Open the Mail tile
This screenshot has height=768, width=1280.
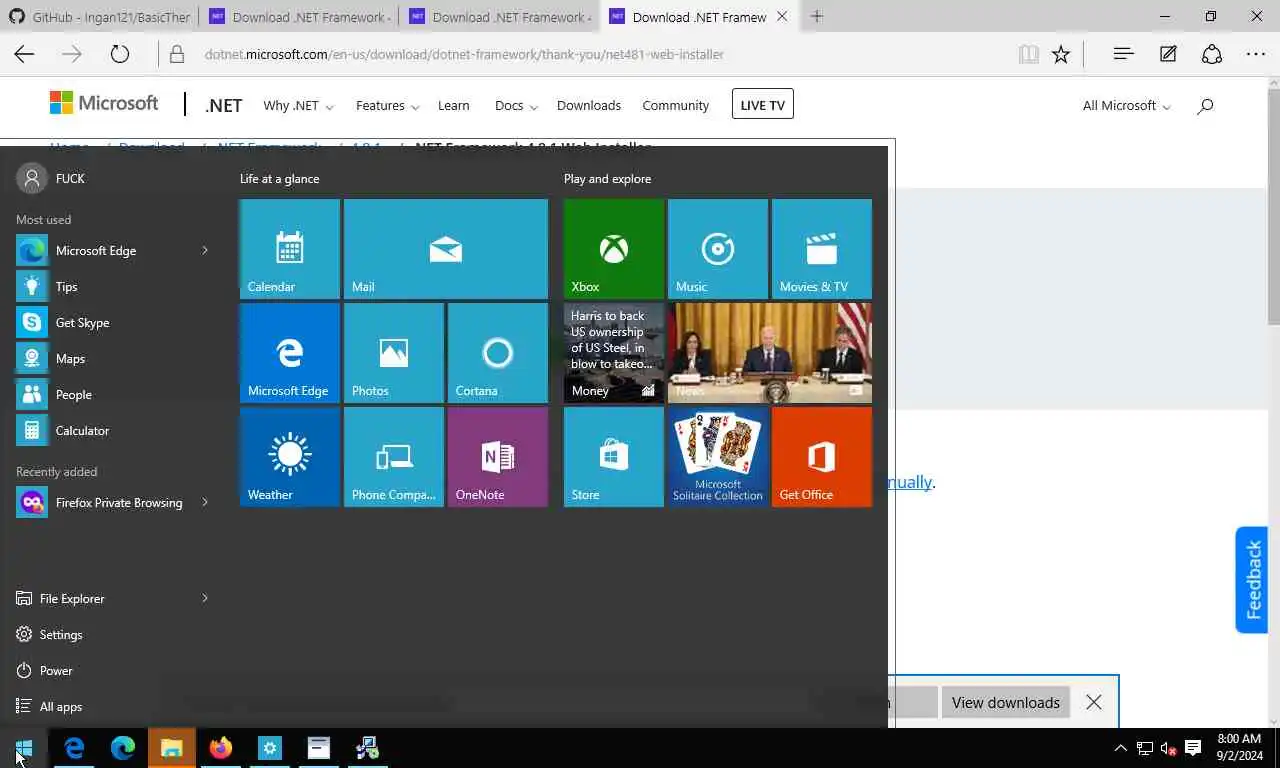click(x=446, y=249)
